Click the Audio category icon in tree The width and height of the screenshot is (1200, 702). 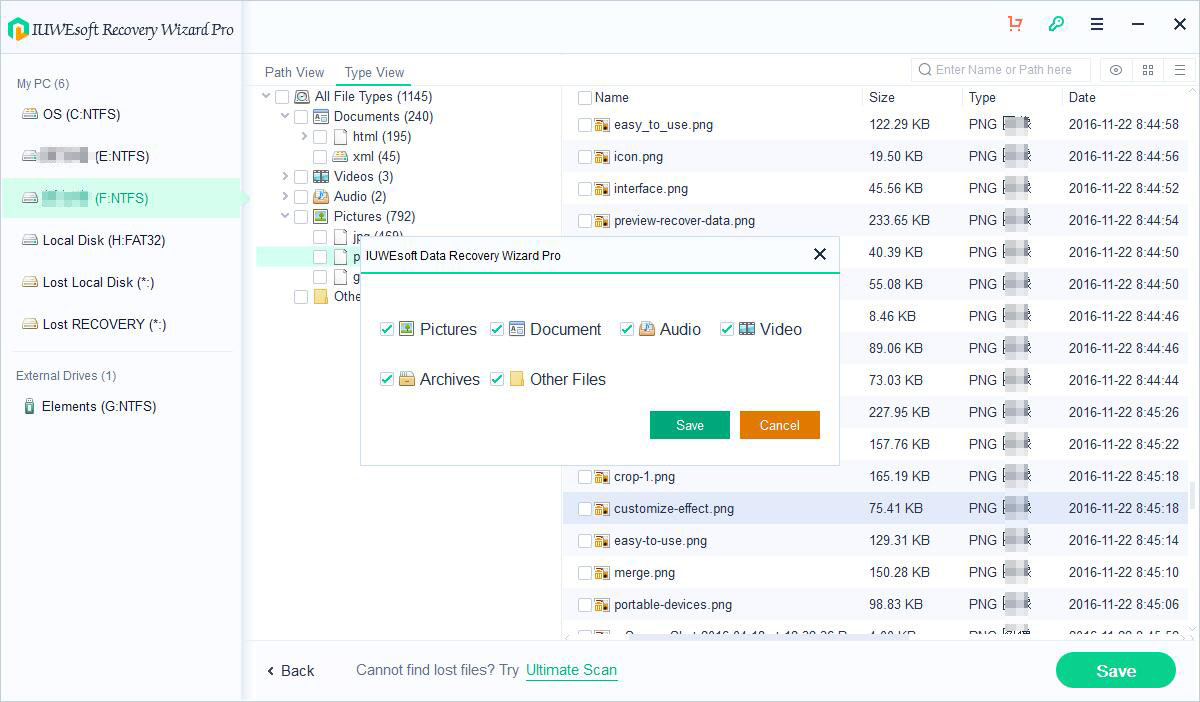click(x=321, y=197)
